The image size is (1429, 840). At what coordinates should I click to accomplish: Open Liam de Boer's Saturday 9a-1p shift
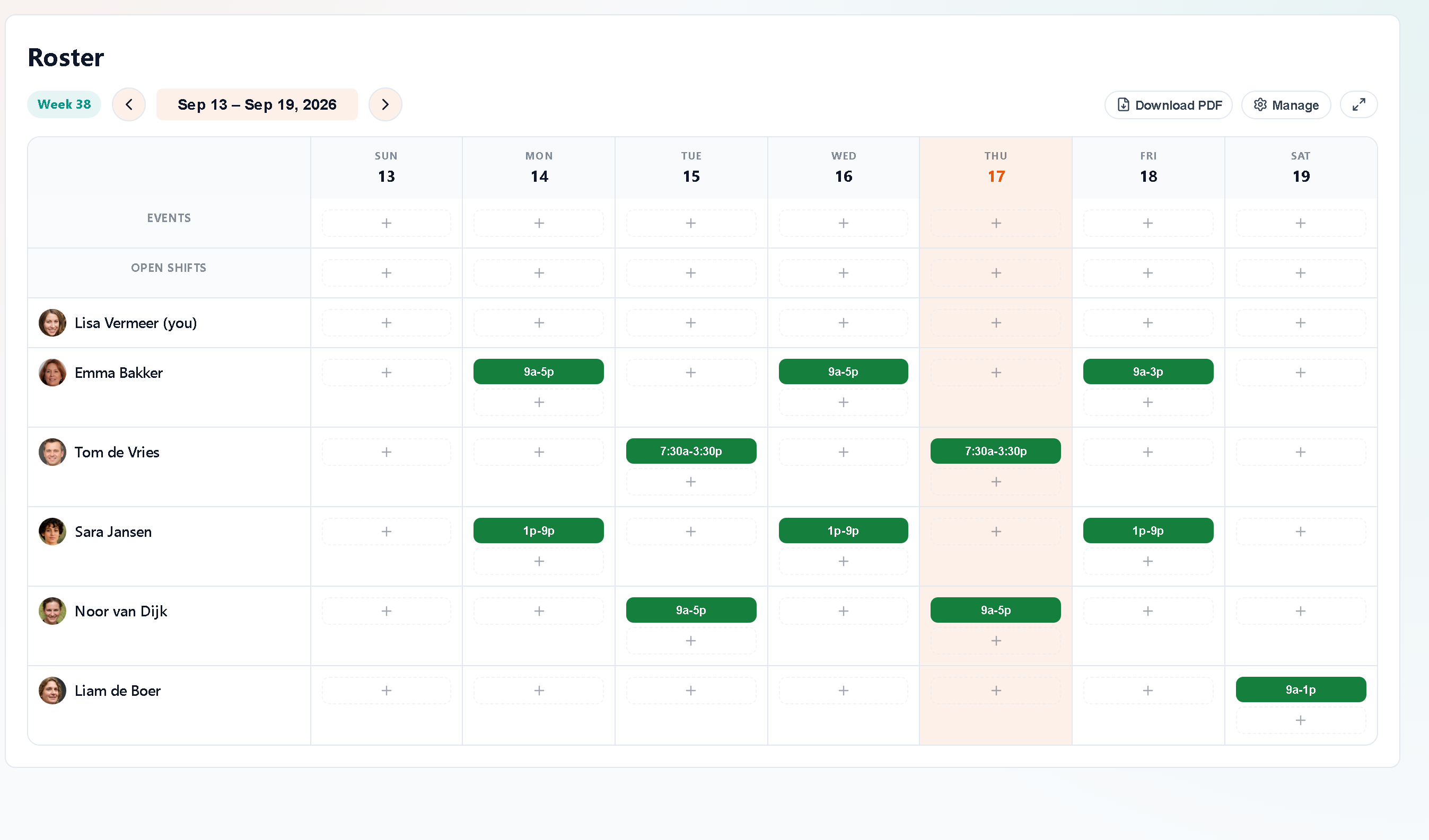[x=1300, y=689]
